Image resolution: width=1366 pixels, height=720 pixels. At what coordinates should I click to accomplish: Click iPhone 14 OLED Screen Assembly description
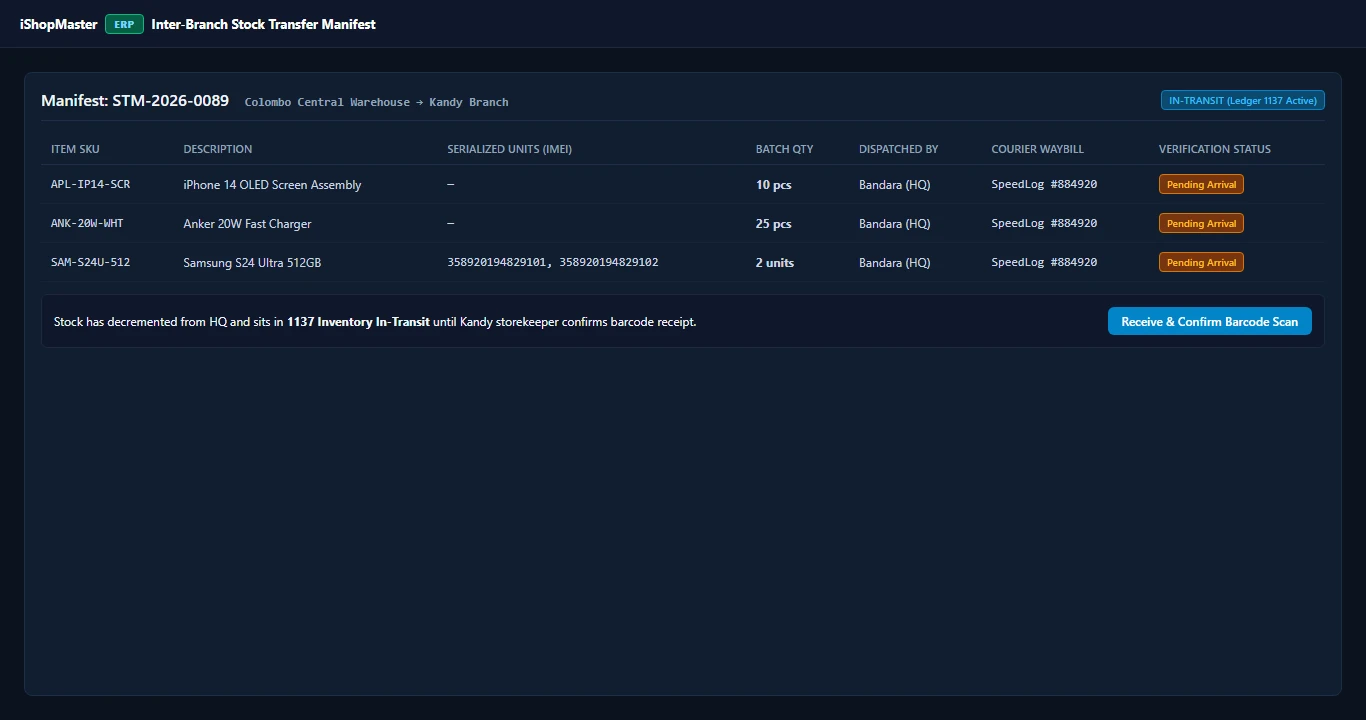pyautogui.click(x=273, y=185)
